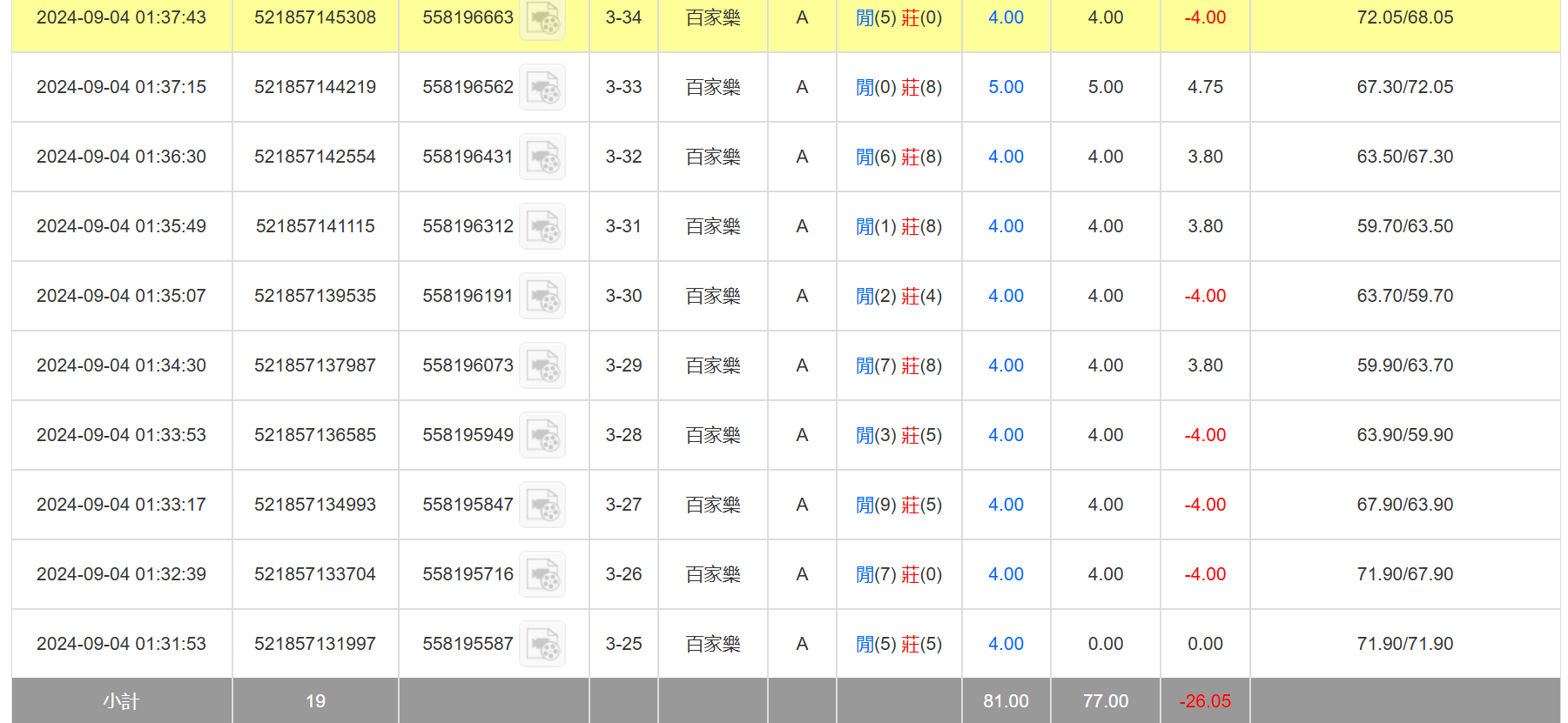Open replay icon next to 558196073
Screen dimensions: 1568x723
click(x=542, y=365)
